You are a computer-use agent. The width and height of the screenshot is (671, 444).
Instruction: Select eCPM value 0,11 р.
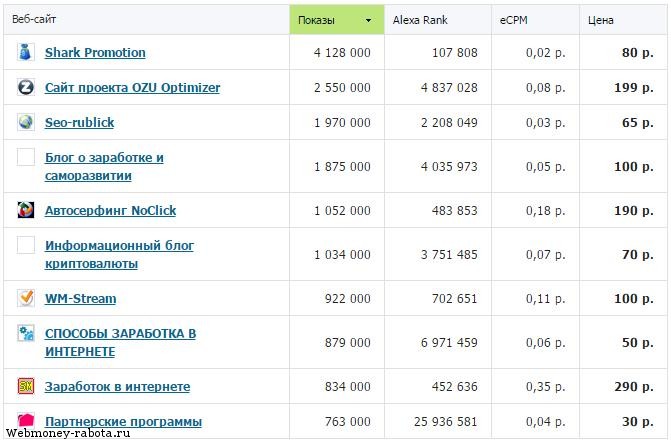coord(546,299)
